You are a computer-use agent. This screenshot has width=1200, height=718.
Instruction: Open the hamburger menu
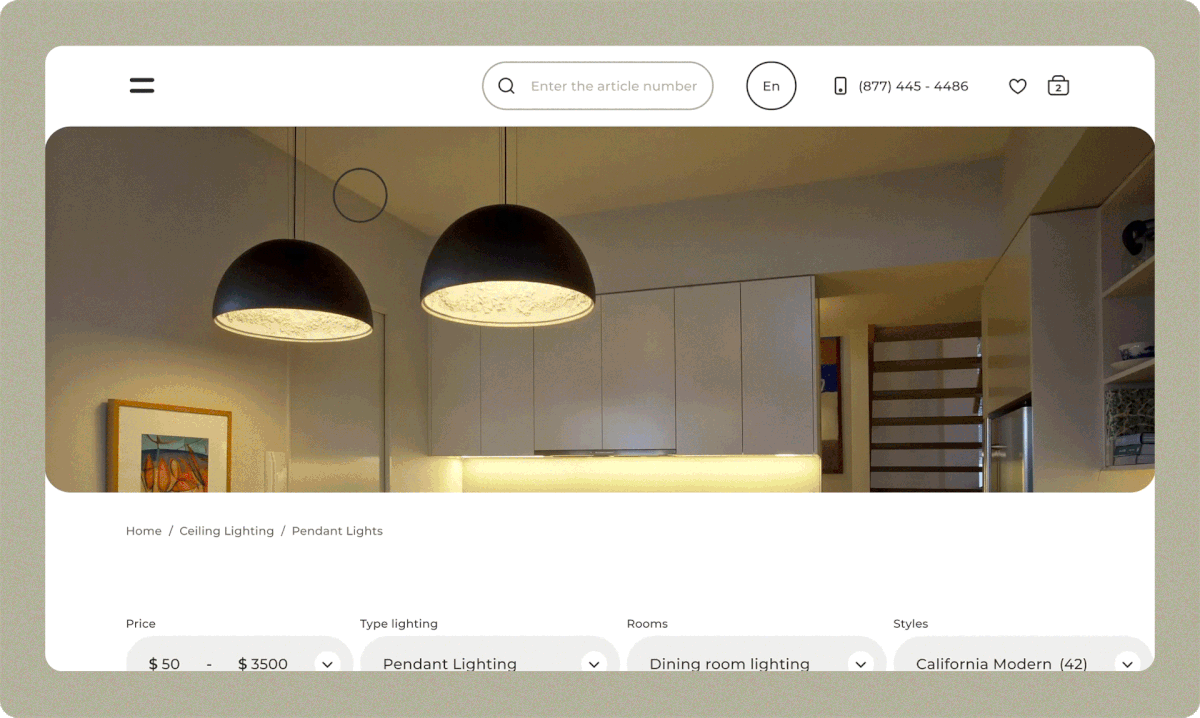[x=142, y=85]
